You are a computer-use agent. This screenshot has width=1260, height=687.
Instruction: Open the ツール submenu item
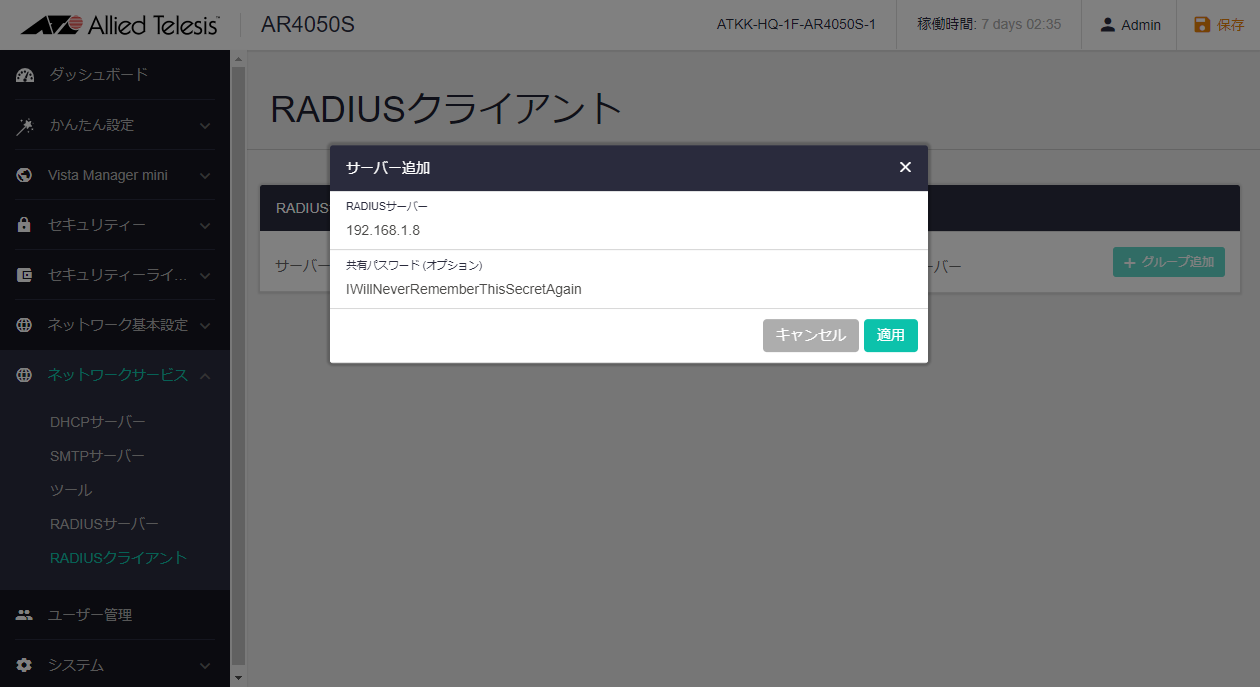pos(71,490)
